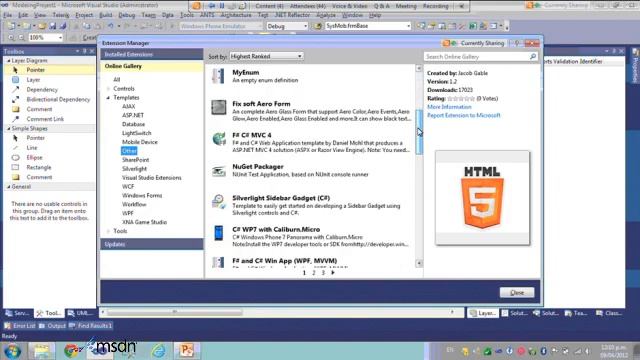The image size is (640, 360).
Task: Select the Pointer tool under Simple Shapes
Action: tap(36, 138)
